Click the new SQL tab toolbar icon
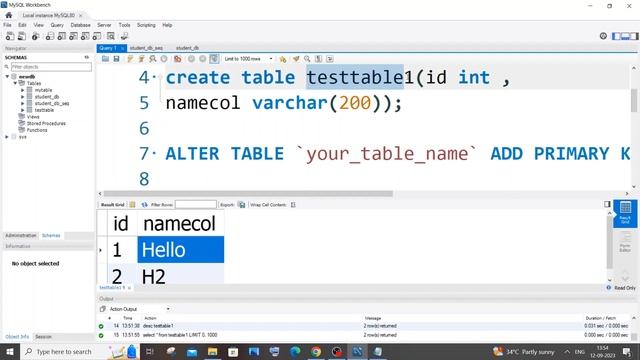Image resolution: width=640 pixels, height=360 pixels. pos(10,36)
